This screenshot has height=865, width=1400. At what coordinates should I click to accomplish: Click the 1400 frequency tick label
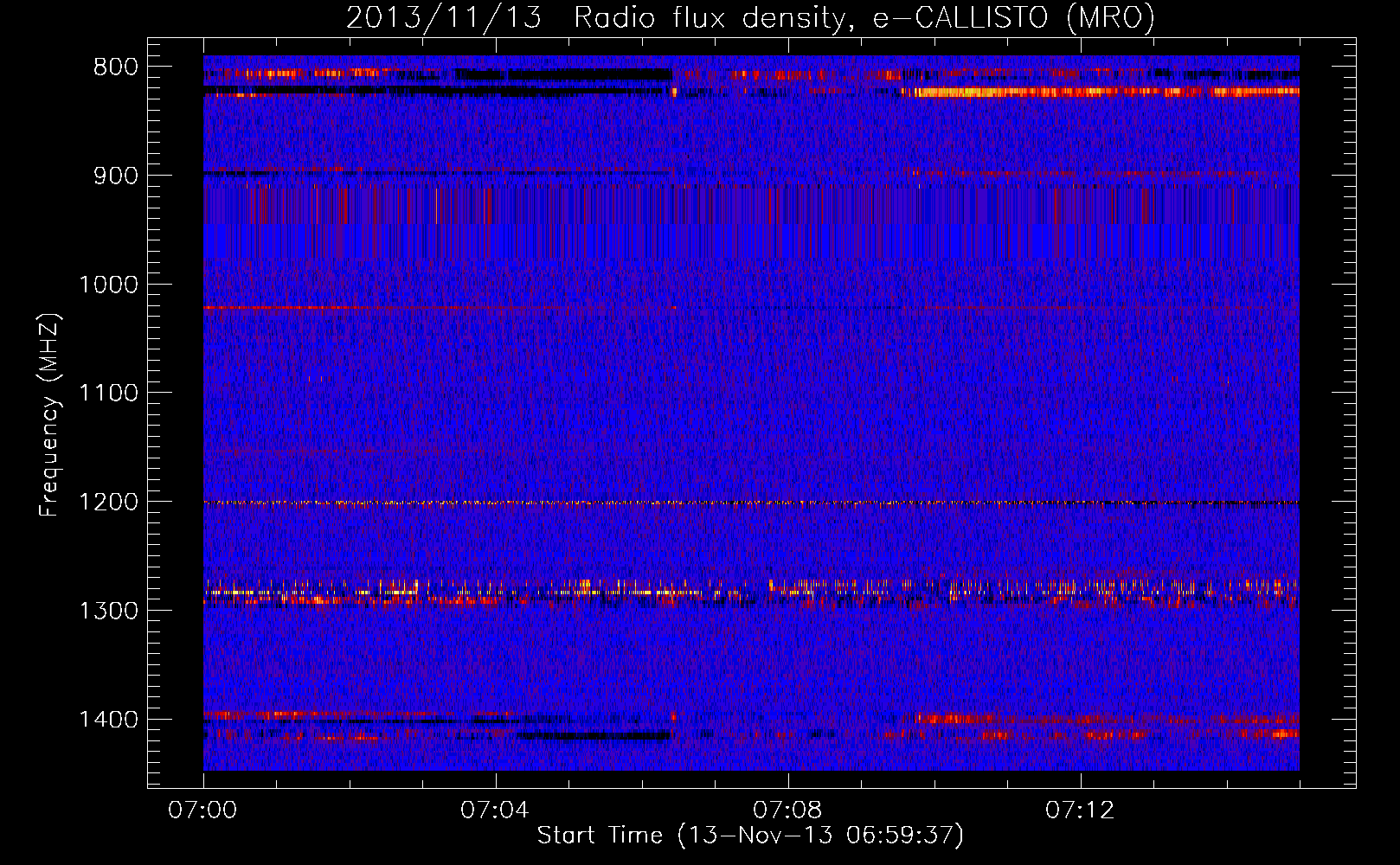(x=109, y=720)
